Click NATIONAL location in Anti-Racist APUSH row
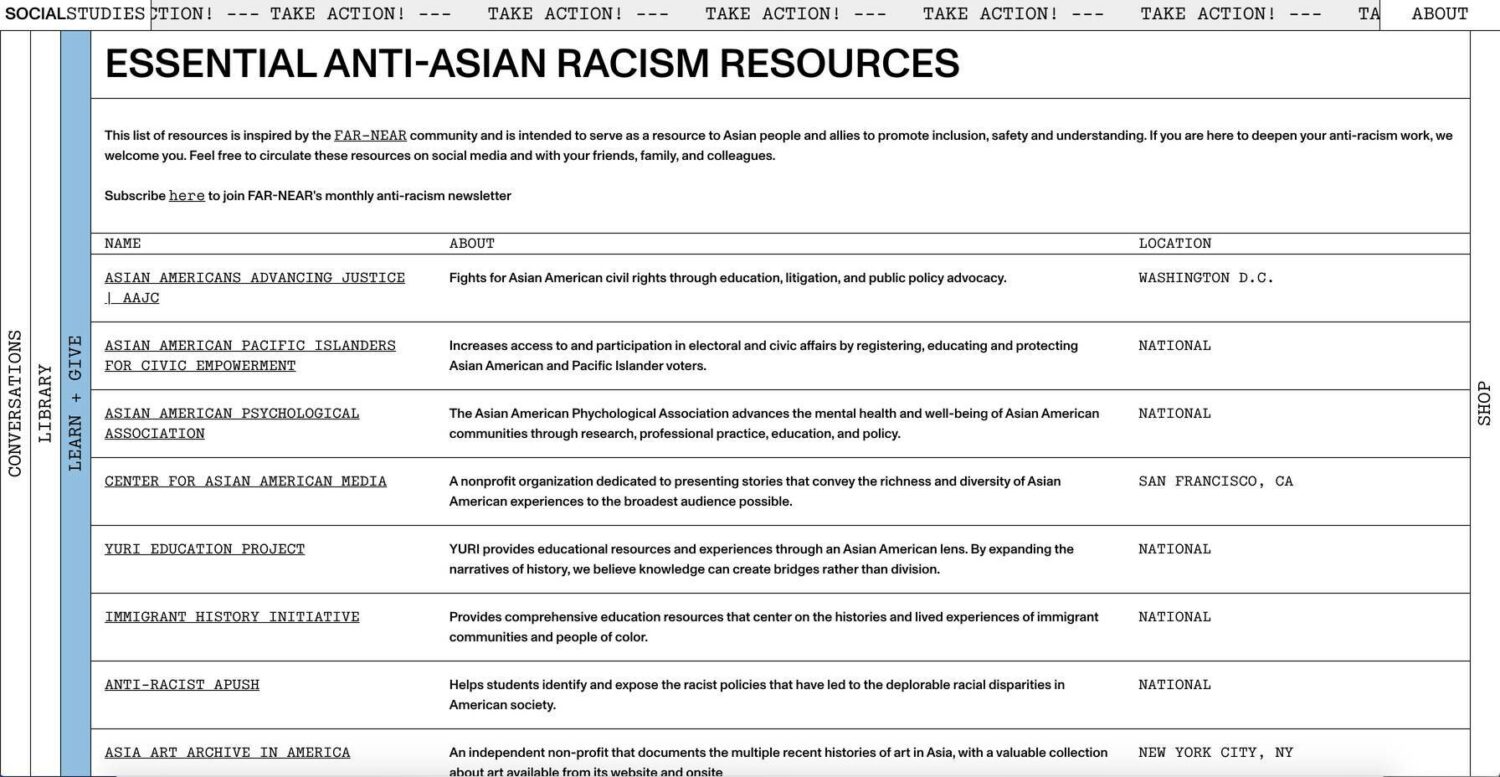1500x777 pixels. [1175, 685]
